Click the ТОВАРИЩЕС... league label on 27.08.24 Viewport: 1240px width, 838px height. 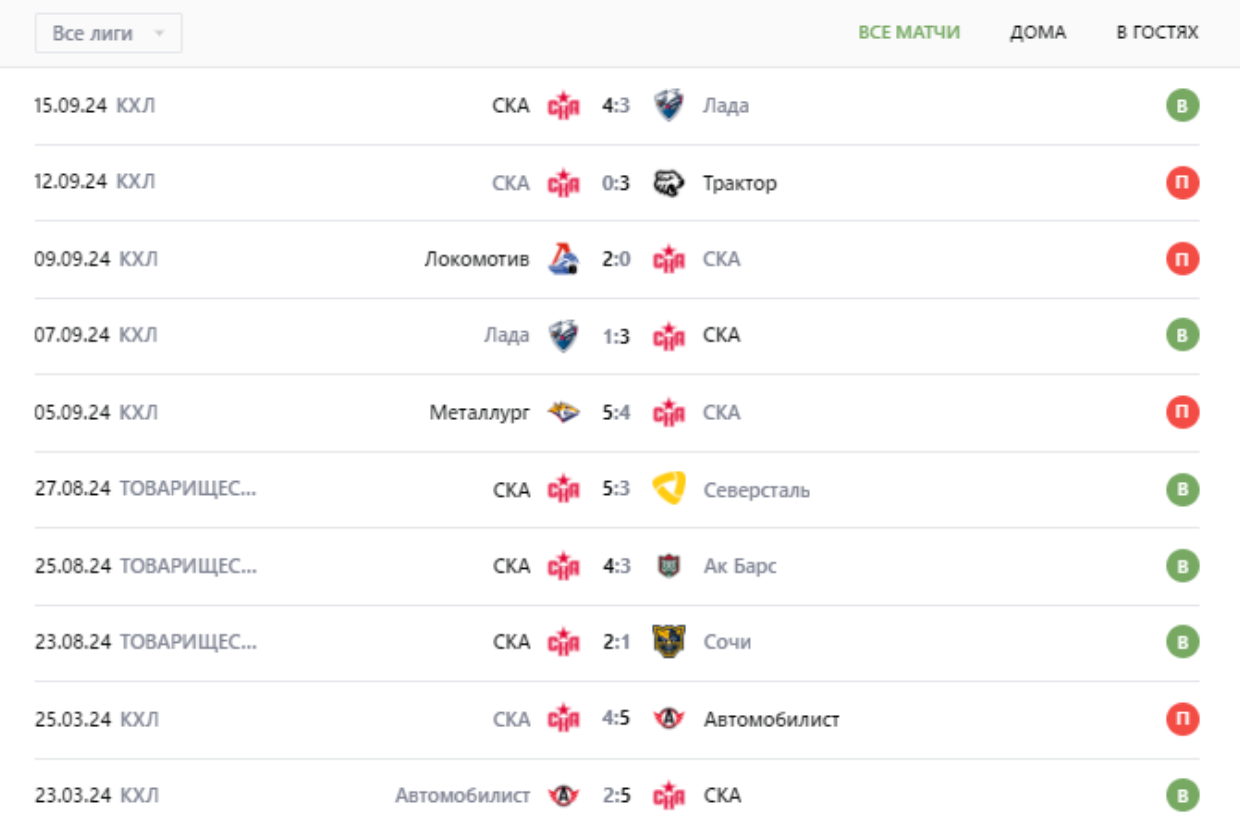[x=188, y=490]
